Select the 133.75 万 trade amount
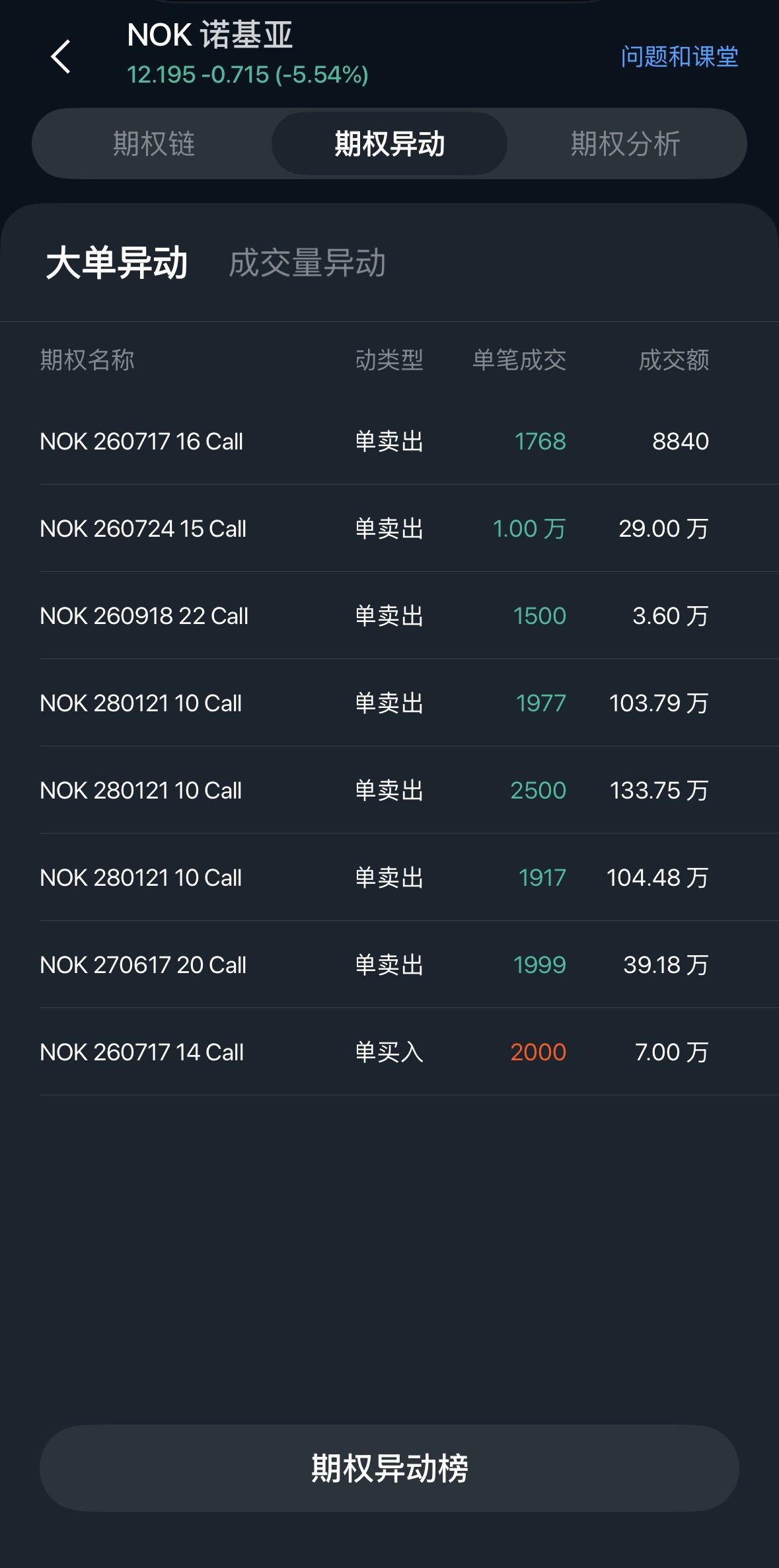Viewport: 779px width, 1568px height. pyautogui.click(x=659, y=790)
